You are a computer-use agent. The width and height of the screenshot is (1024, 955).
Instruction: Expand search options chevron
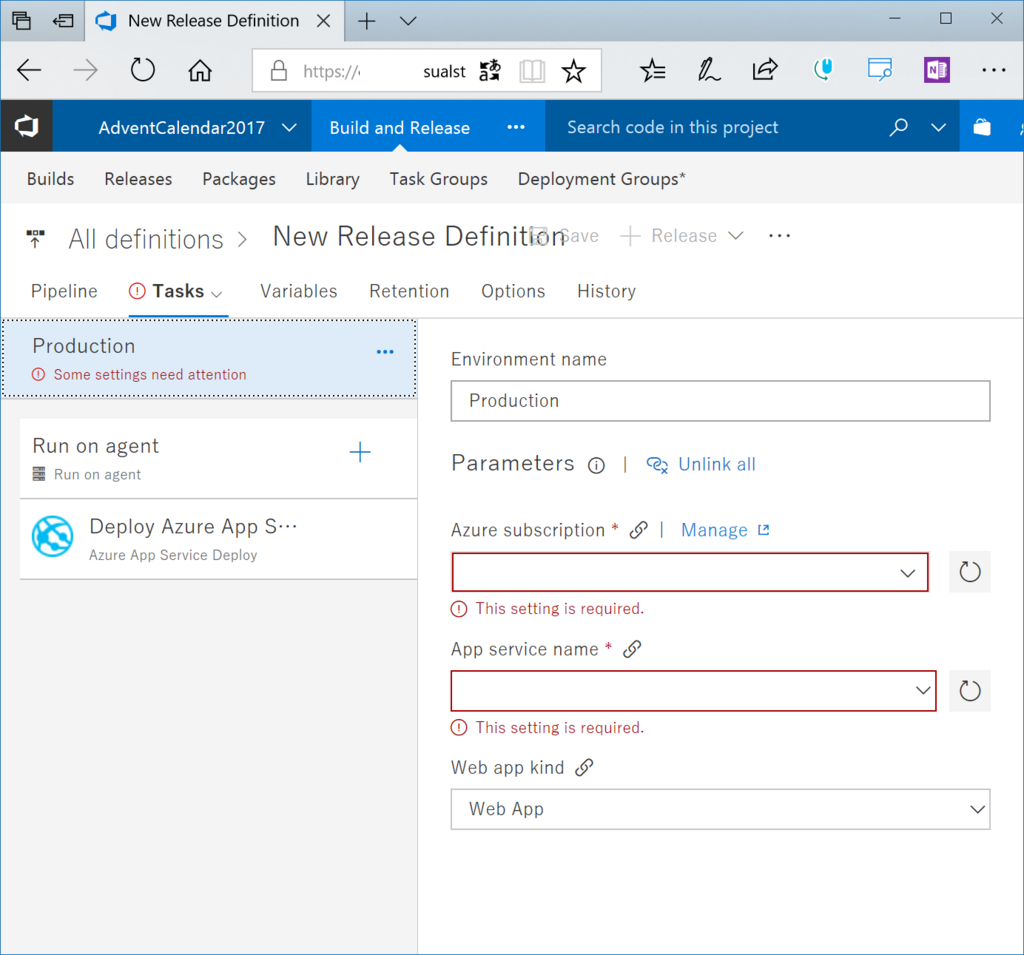point(938,127)
